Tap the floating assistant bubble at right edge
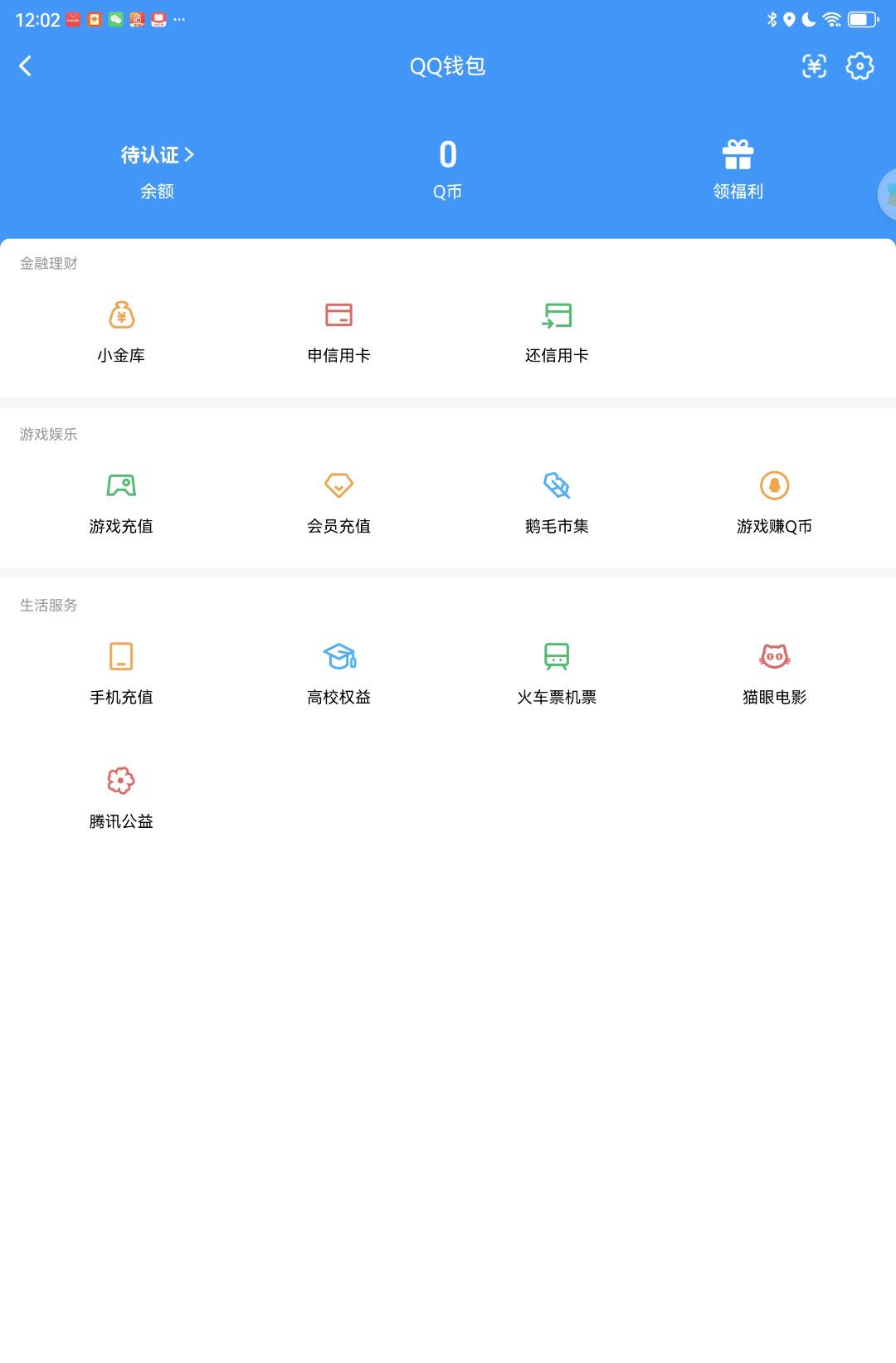Viewport: 896px width, 1363px height. click(x=887, y=194)
